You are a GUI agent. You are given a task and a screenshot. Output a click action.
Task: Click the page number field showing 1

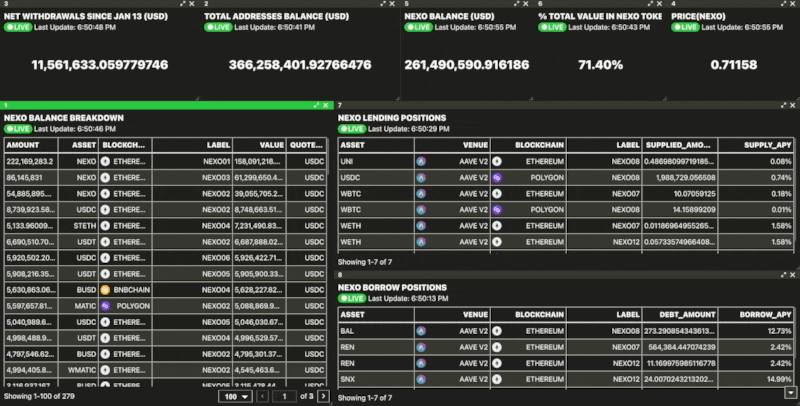[285, 396]
